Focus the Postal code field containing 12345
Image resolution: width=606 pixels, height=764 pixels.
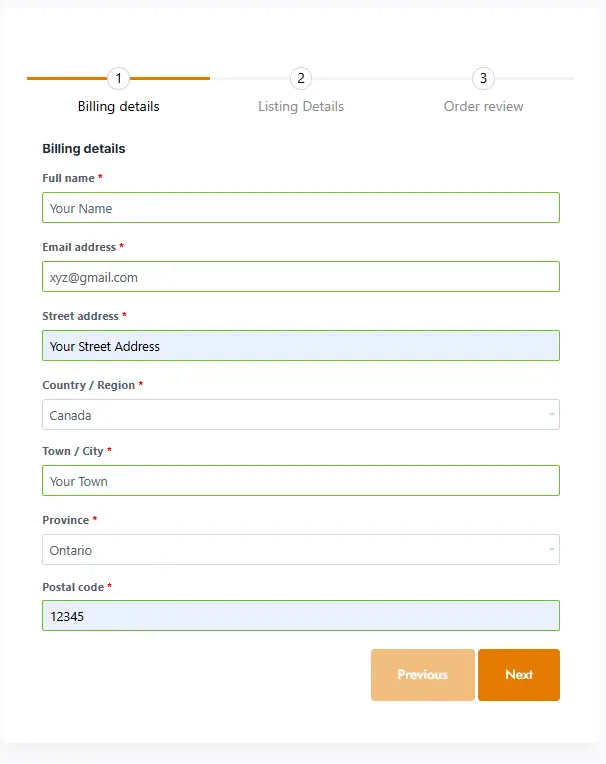pos(300,616)
